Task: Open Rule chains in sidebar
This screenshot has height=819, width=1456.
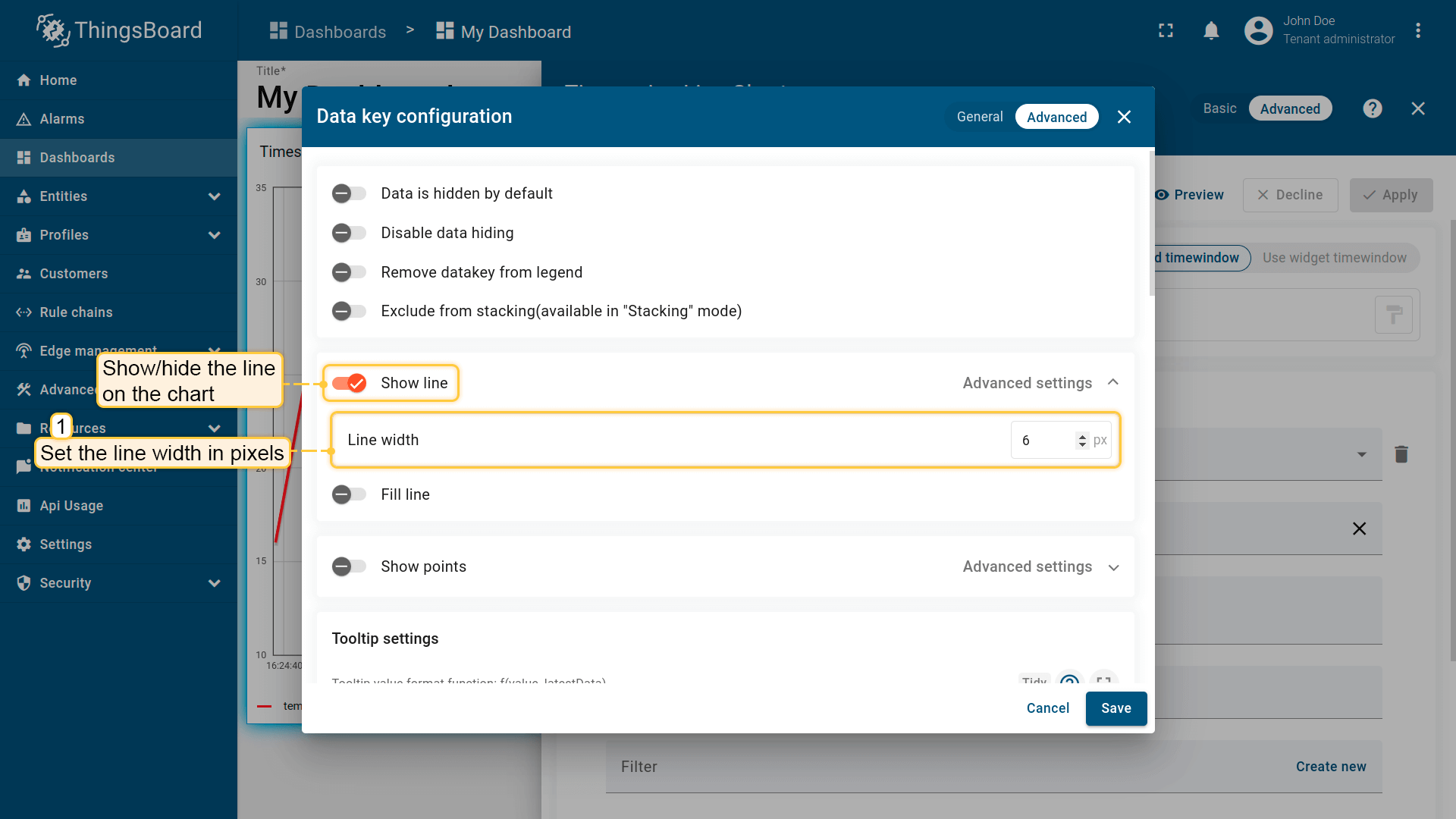Action: 76,312
